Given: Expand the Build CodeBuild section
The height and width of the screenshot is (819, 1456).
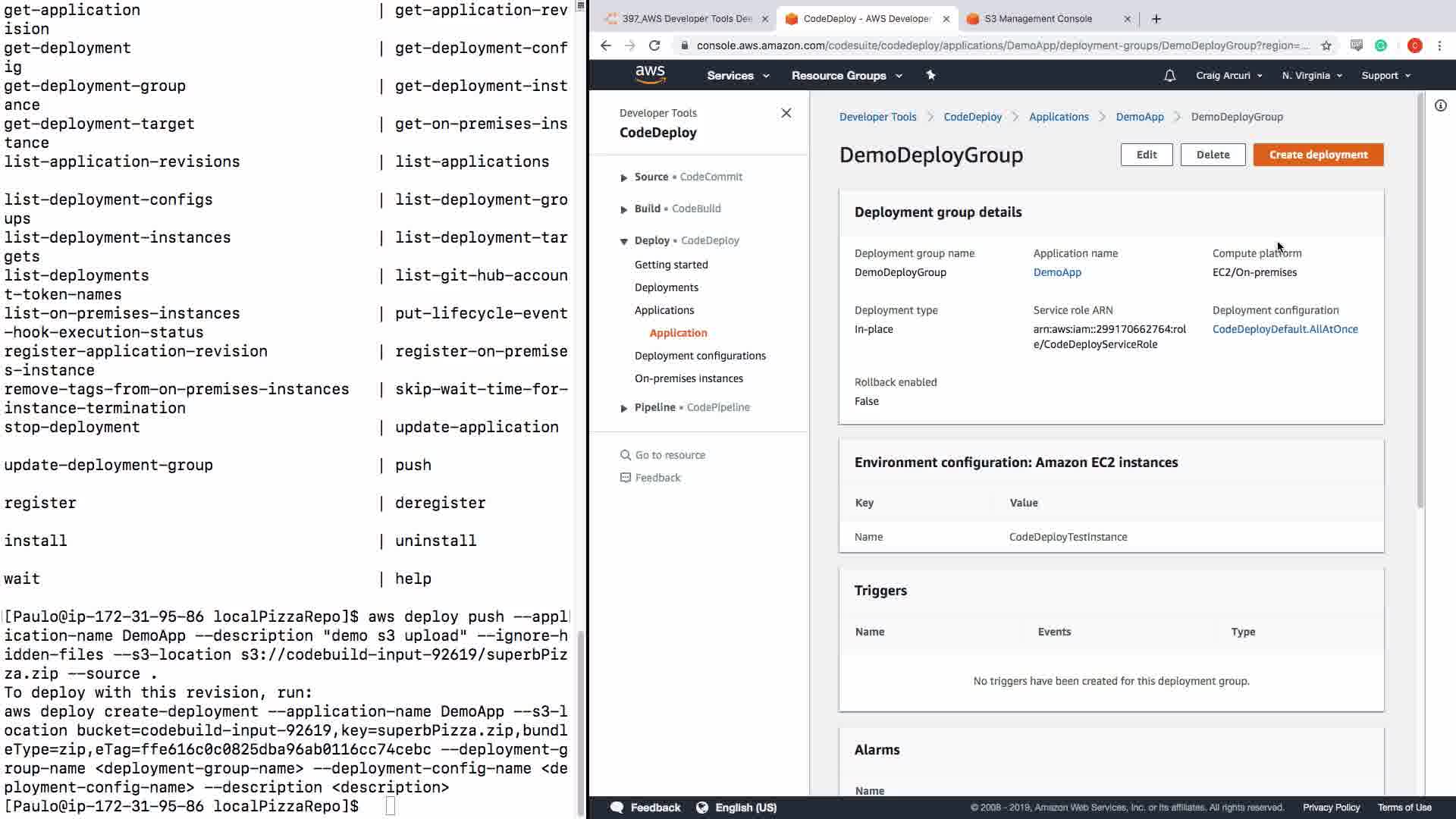Looking at the screenshot, I should pos(623,209).
